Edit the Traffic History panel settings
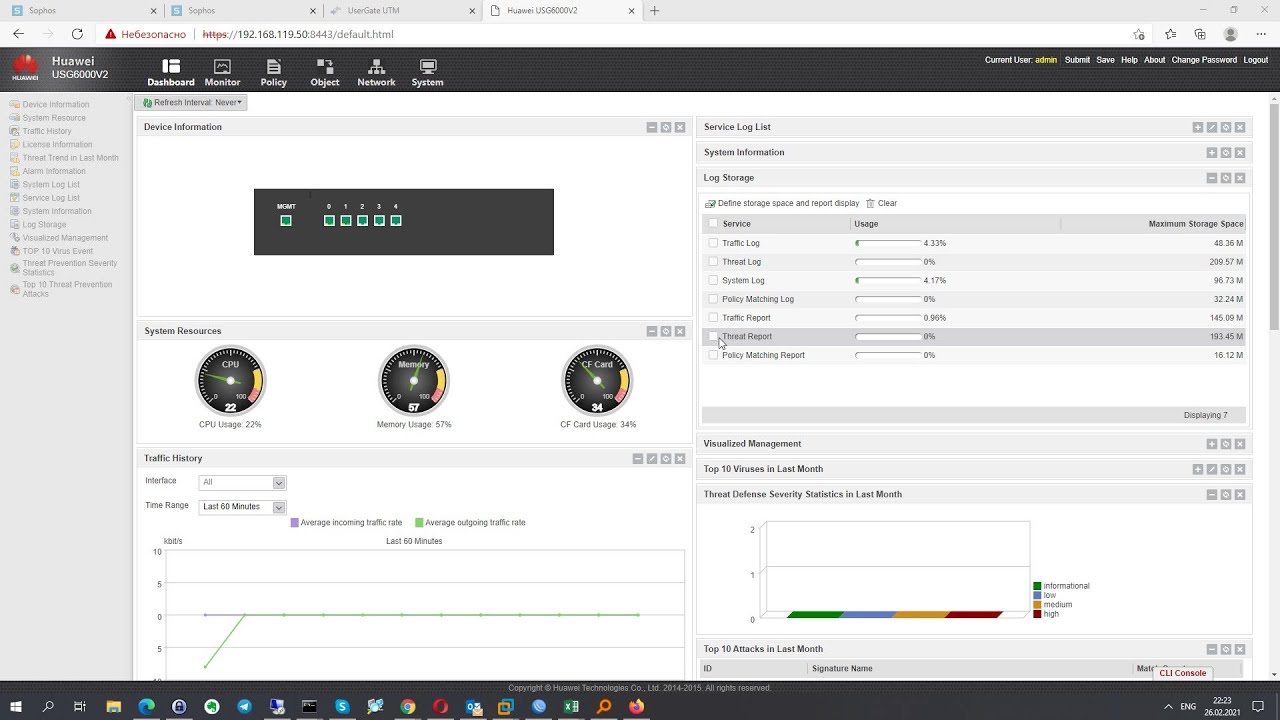This screenshot has height=720, width=1280. coord(652,459)
